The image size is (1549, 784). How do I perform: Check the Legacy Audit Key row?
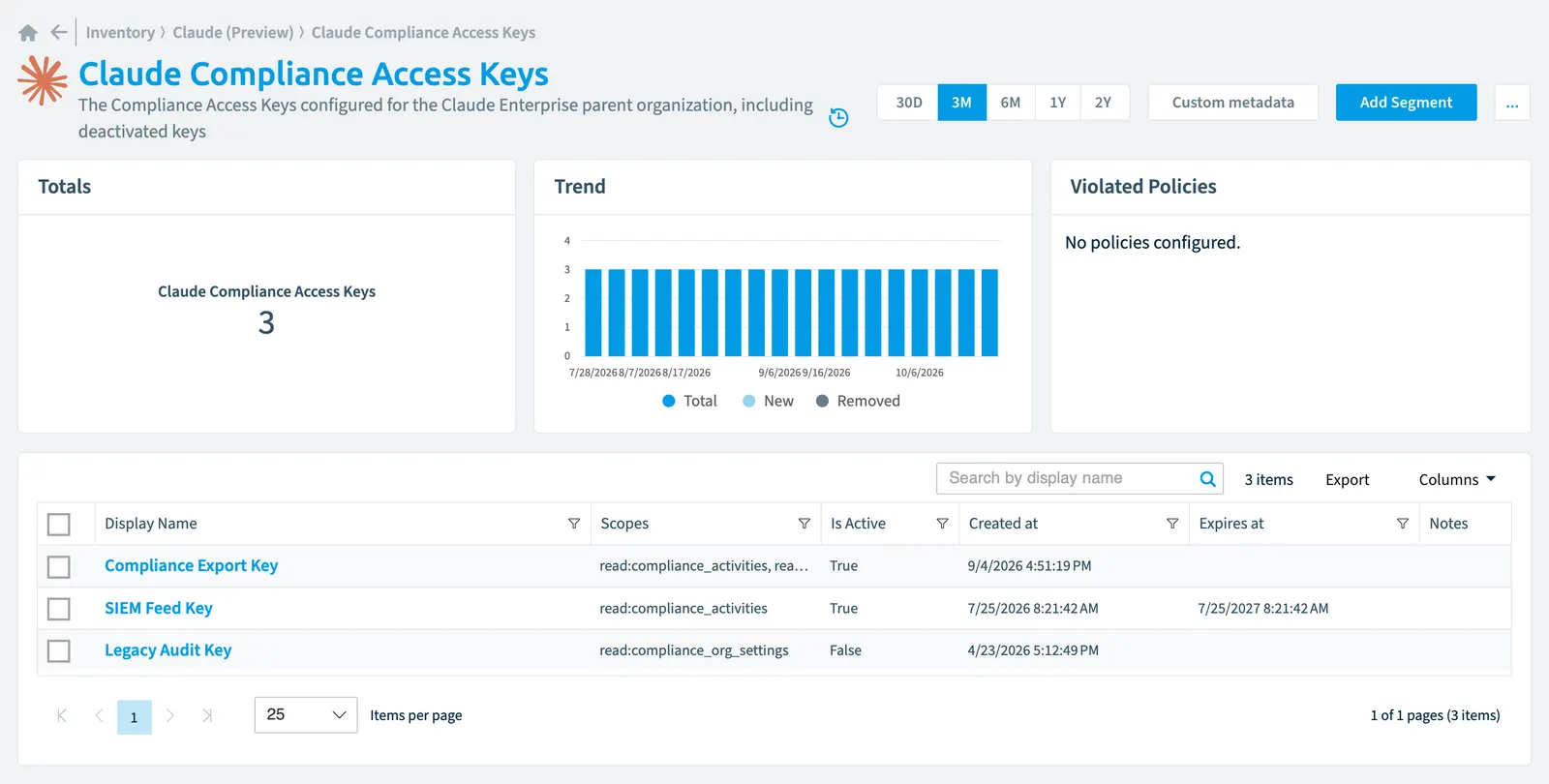pos(59,650)
